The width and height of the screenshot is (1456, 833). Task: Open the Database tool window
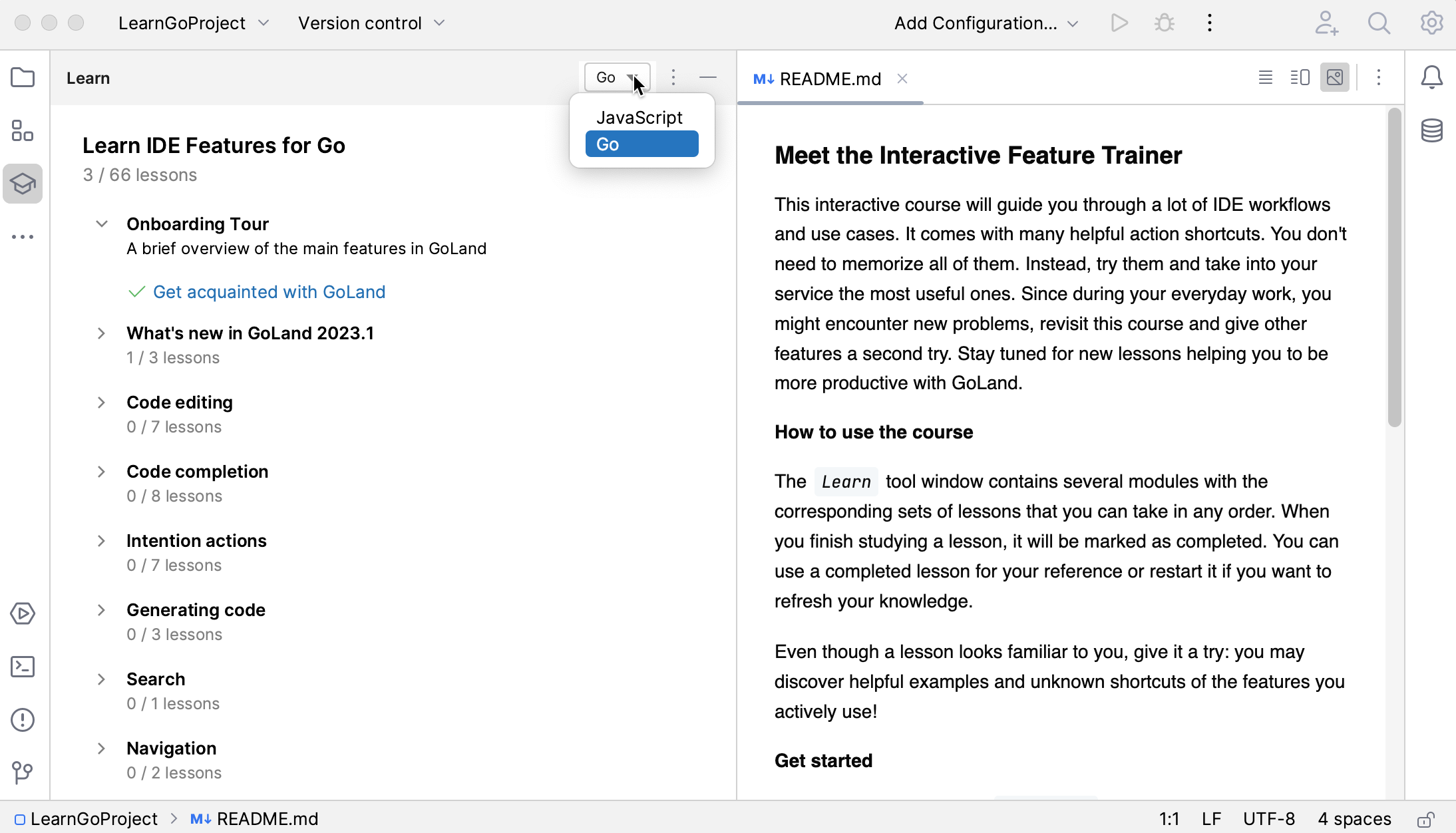click(1431, 131)
